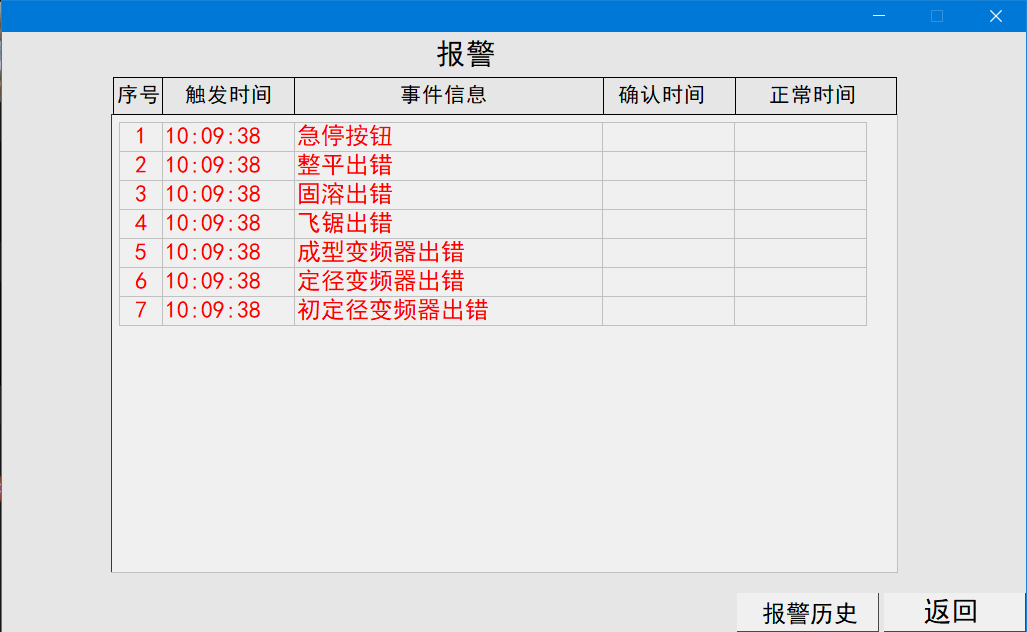
Task: Click the 事件信息 column header
Action: pyautogui.click(x=444, y=96)
